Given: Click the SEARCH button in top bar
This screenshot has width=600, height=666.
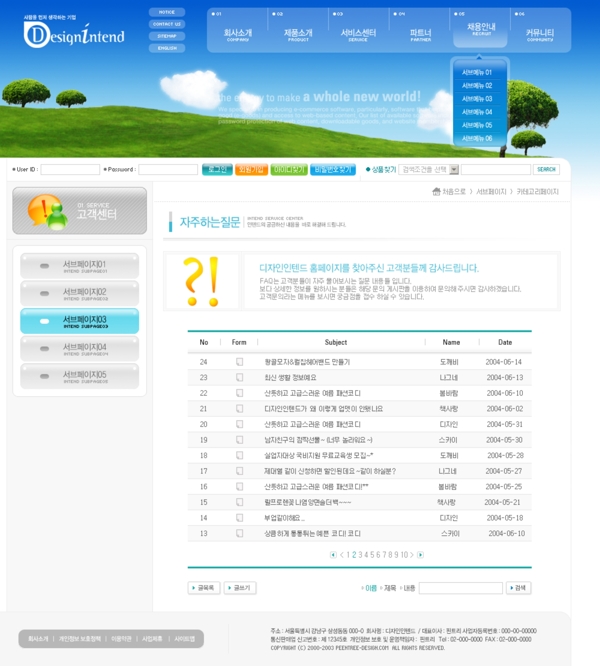Looking at the screenshot, I should click(x=546, y=169).
